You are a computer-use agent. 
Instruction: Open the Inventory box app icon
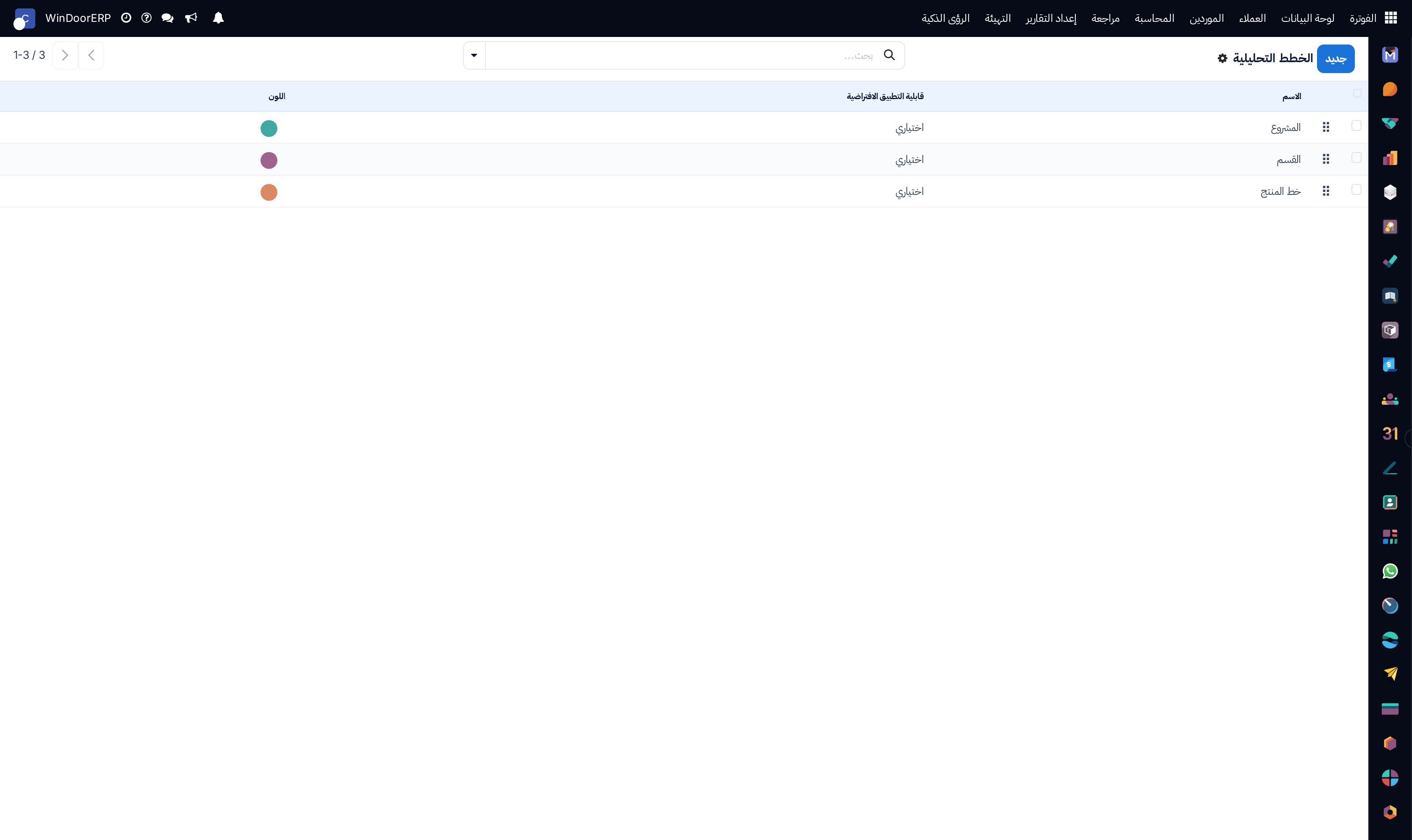click(1390, 330)
